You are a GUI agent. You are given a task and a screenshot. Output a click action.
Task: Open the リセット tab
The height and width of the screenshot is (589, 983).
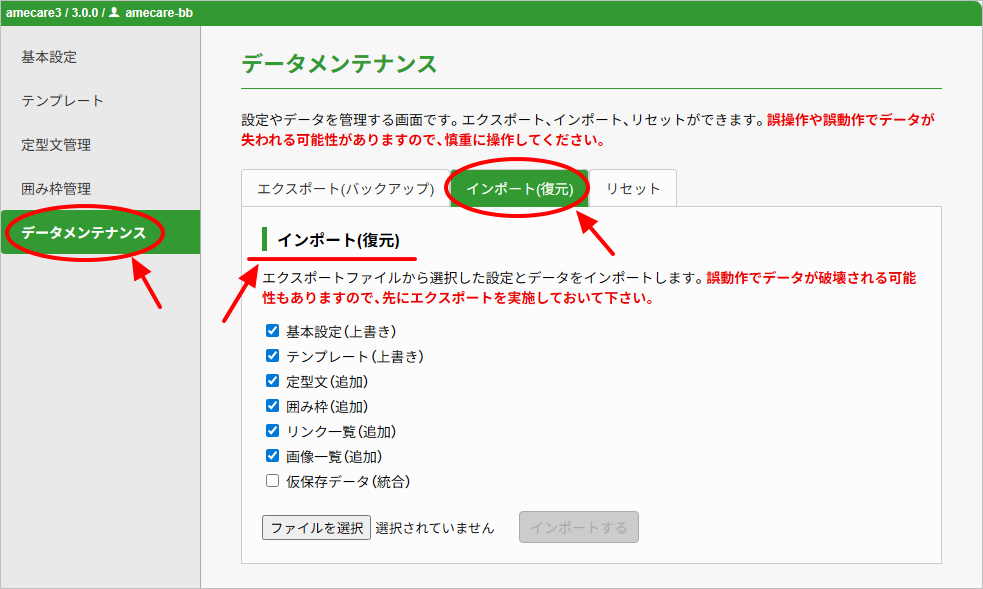point(632,189)
